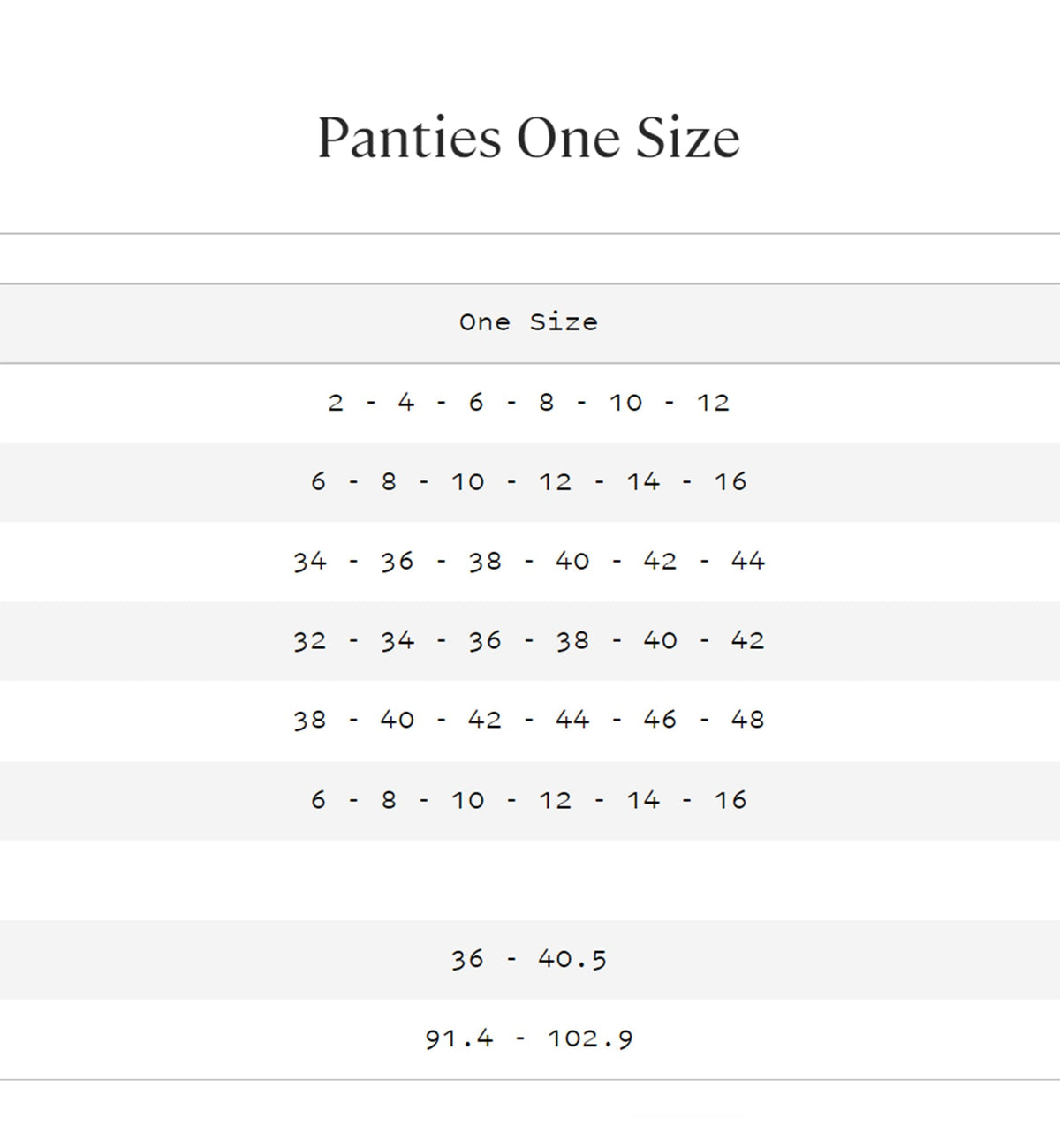Viewport: 1060px width, 1148px height.
Task: Click the number 48 in the size table
Action: (x=747, y=720)
